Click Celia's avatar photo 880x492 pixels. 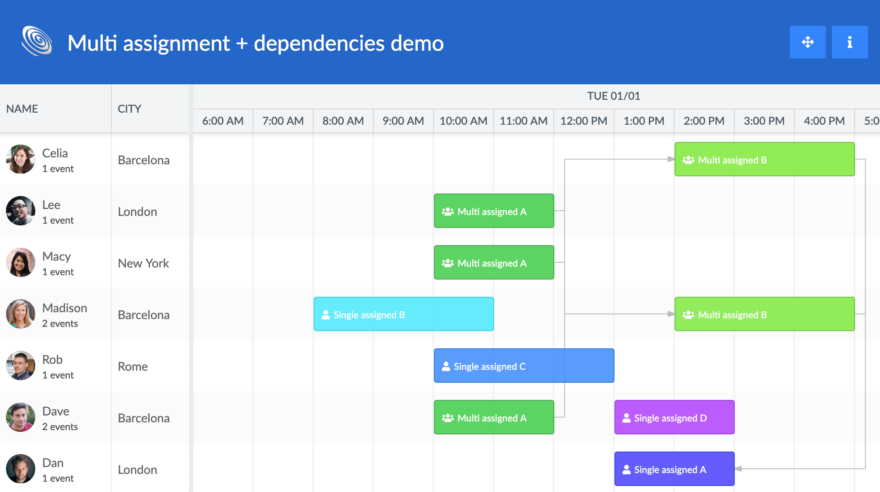tap(21, 160)
